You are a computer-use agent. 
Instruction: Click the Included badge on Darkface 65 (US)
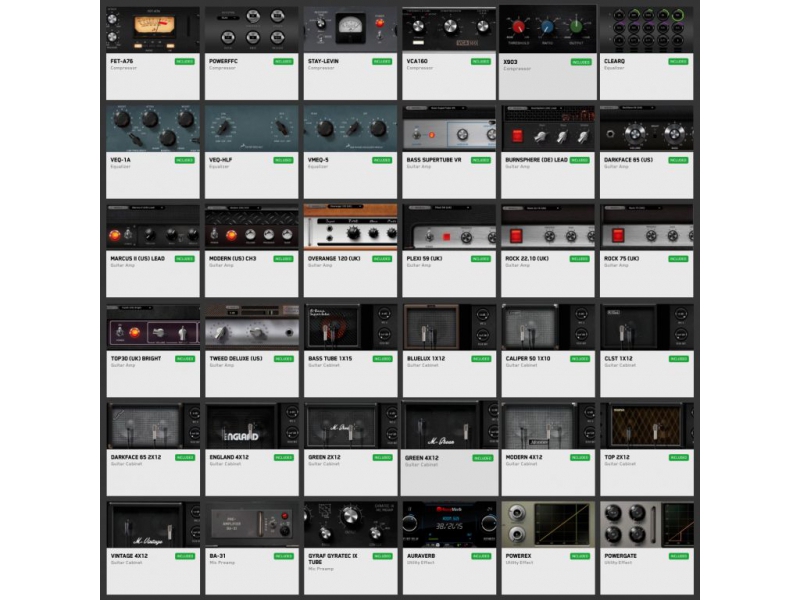678,160
